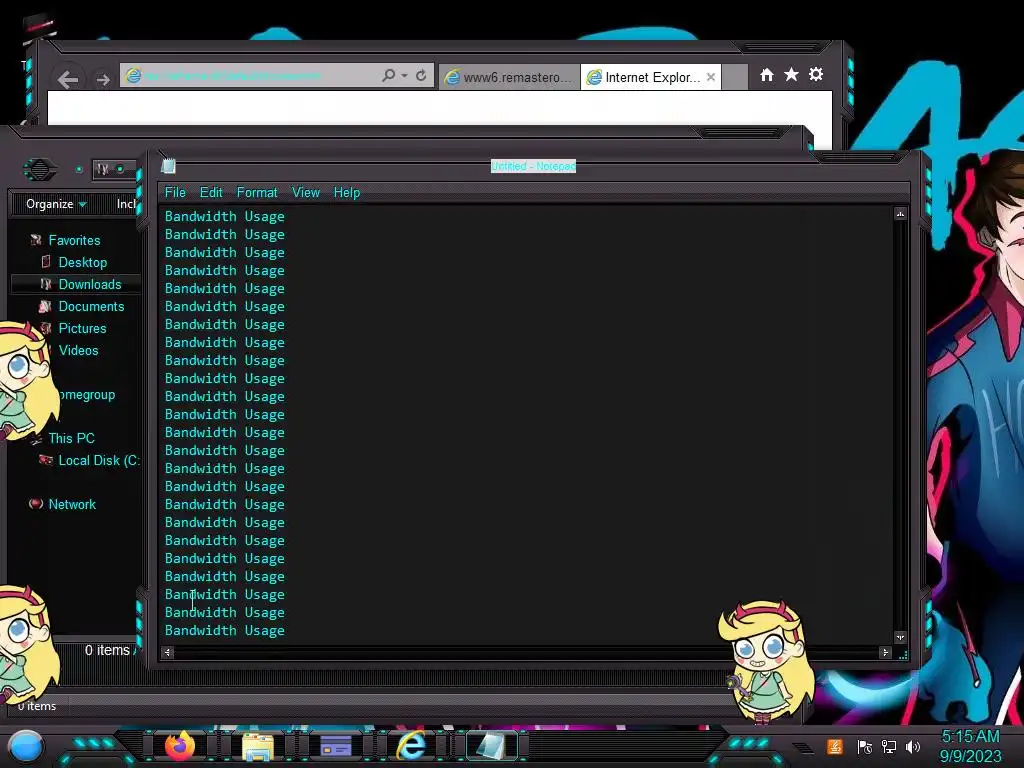Open the purple window taskbar app

pos(336,746)
